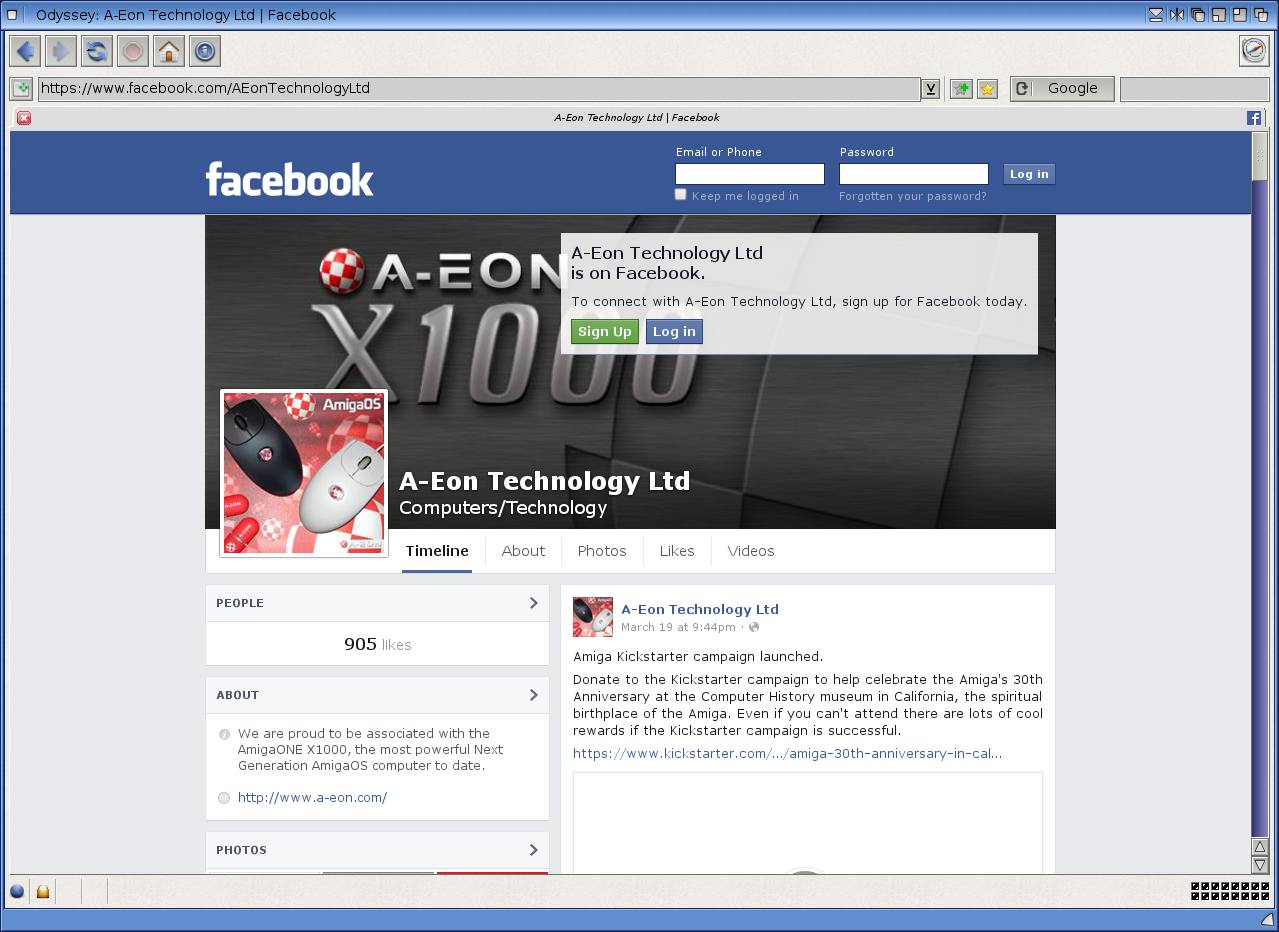Expand the PEOPLE section chevron
The image size is (1279, 932).
533,603
